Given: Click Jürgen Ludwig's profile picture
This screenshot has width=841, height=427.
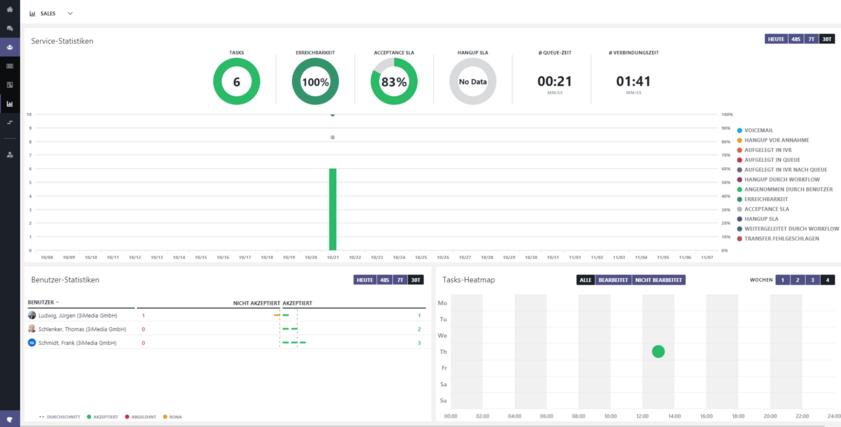Looking at the screenshot, I should coord(32,315).
